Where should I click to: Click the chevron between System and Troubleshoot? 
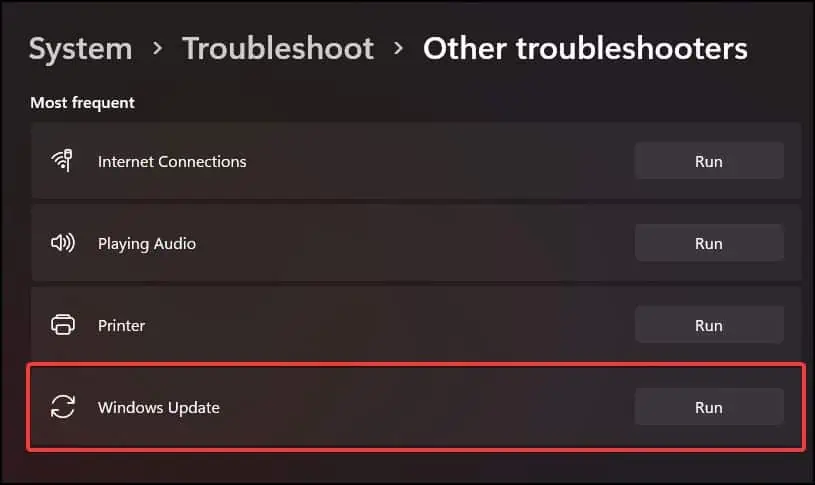click(157, 49)
